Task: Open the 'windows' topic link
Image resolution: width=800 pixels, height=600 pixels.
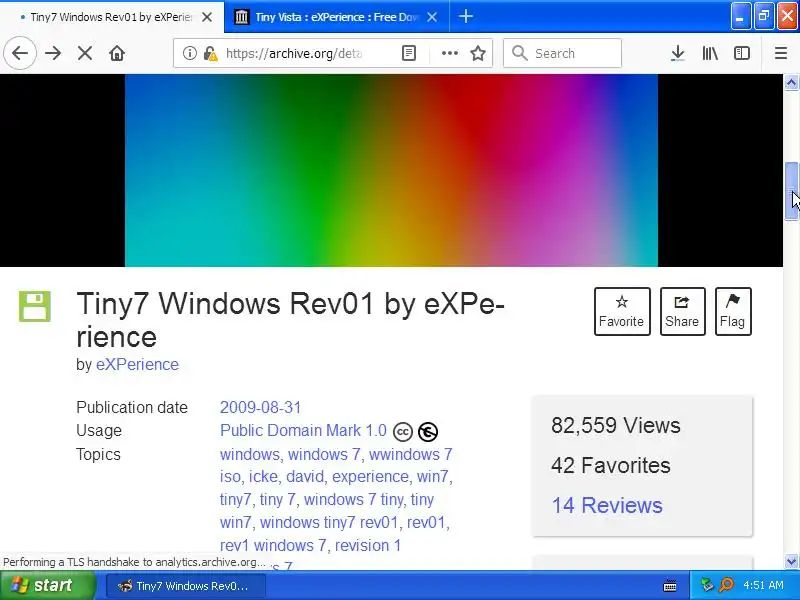Action: click(250, 454)
